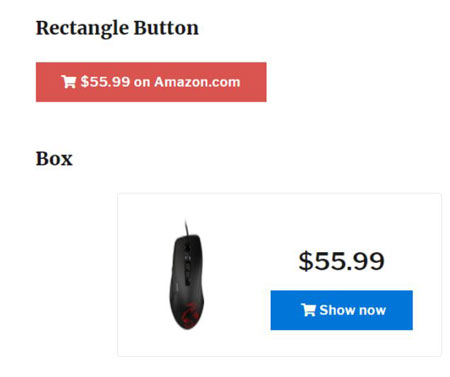Click the $55.99 text inside red button

point(105,82)
